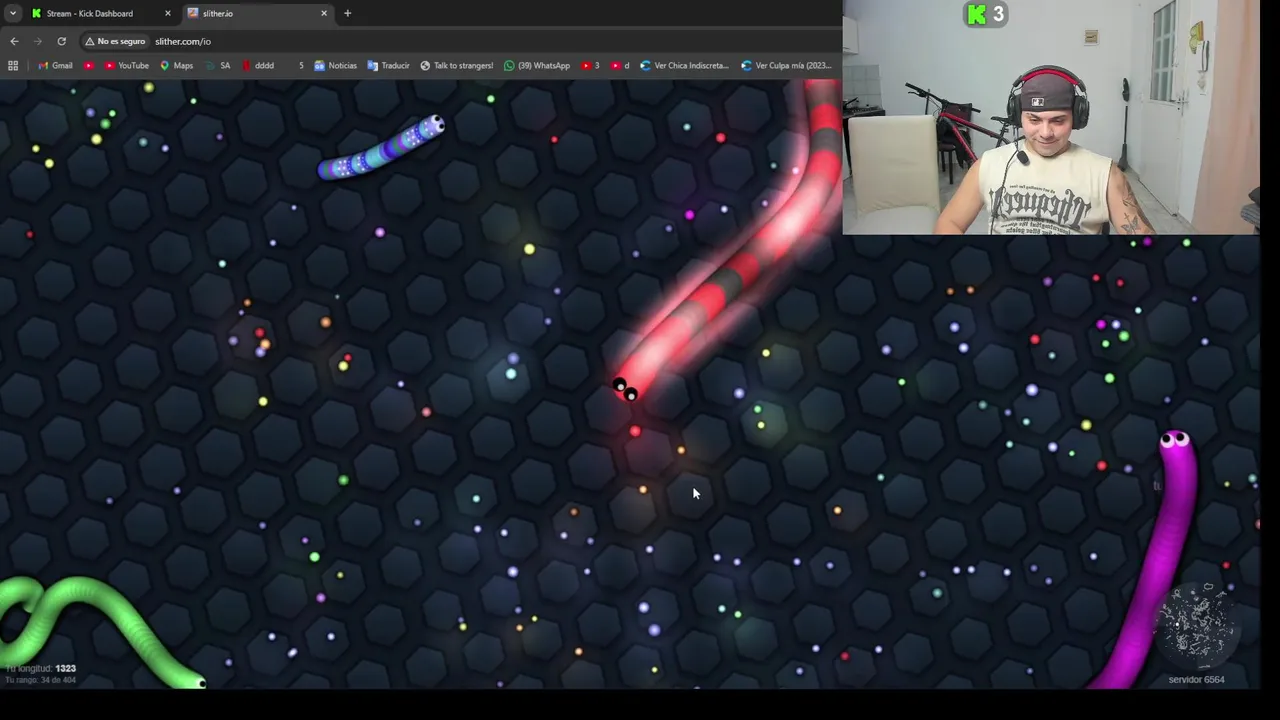This screenshot has height=720, width=1280.
Task: Open the Noticias bookmark
Action: [x=335, y=65]
